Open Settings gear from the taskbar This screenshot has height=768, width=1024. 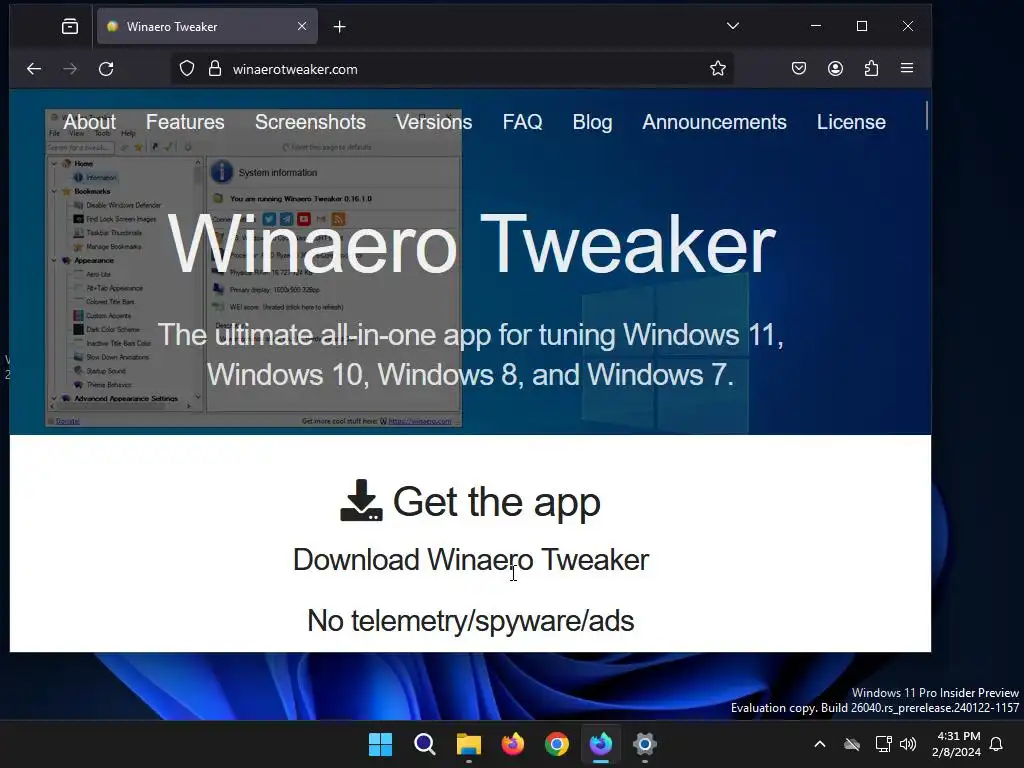point(645,744)
